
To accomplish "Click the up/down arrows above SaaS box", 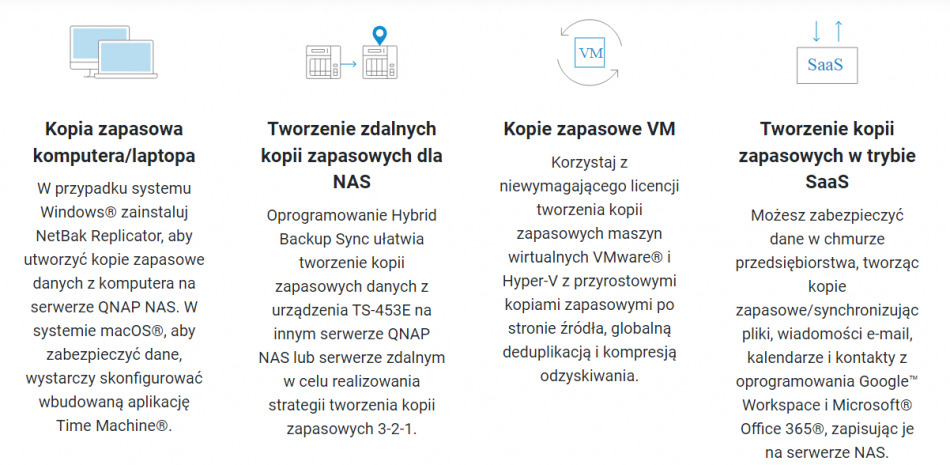I will (x=826, y=30).
